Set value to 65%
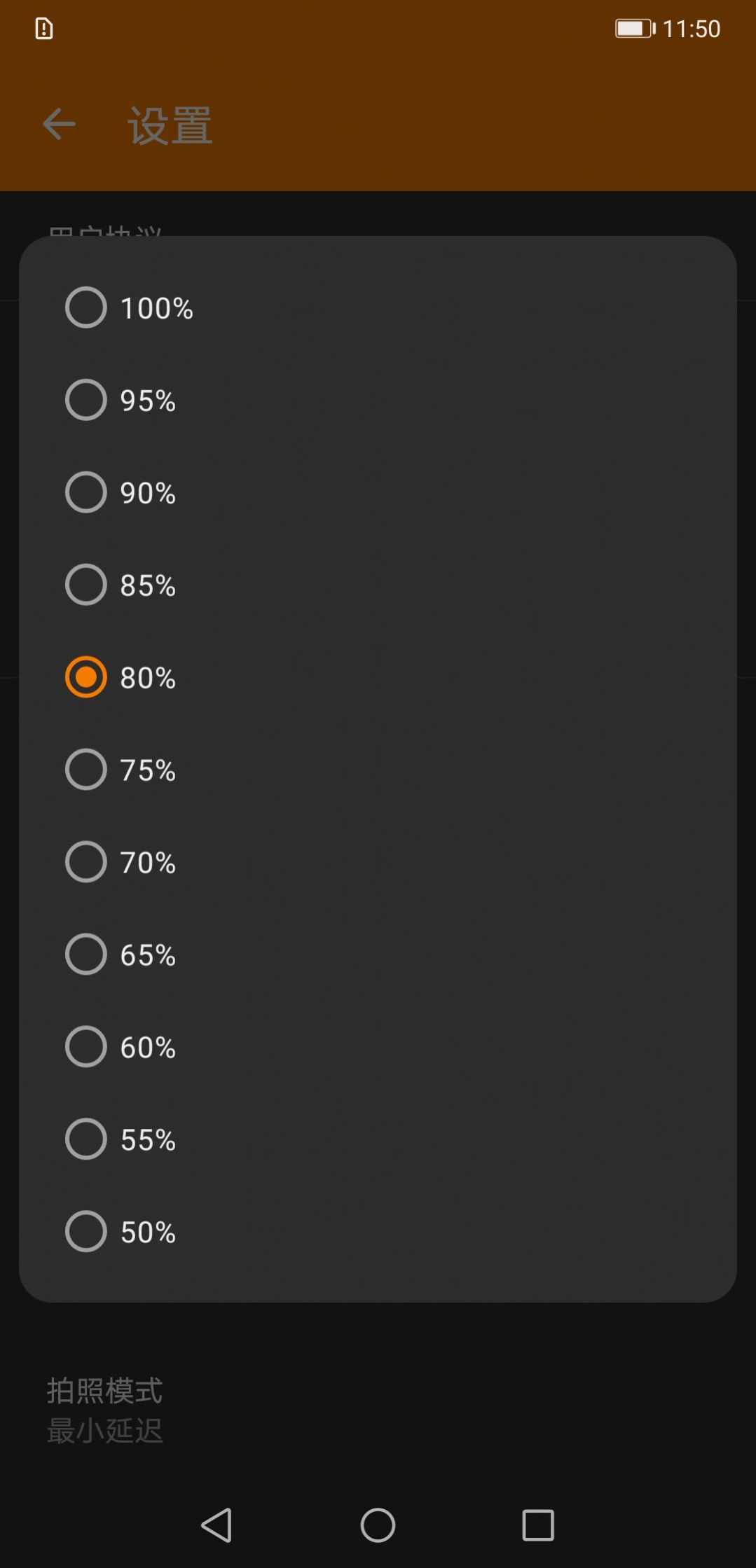 (x=86, y=955)
